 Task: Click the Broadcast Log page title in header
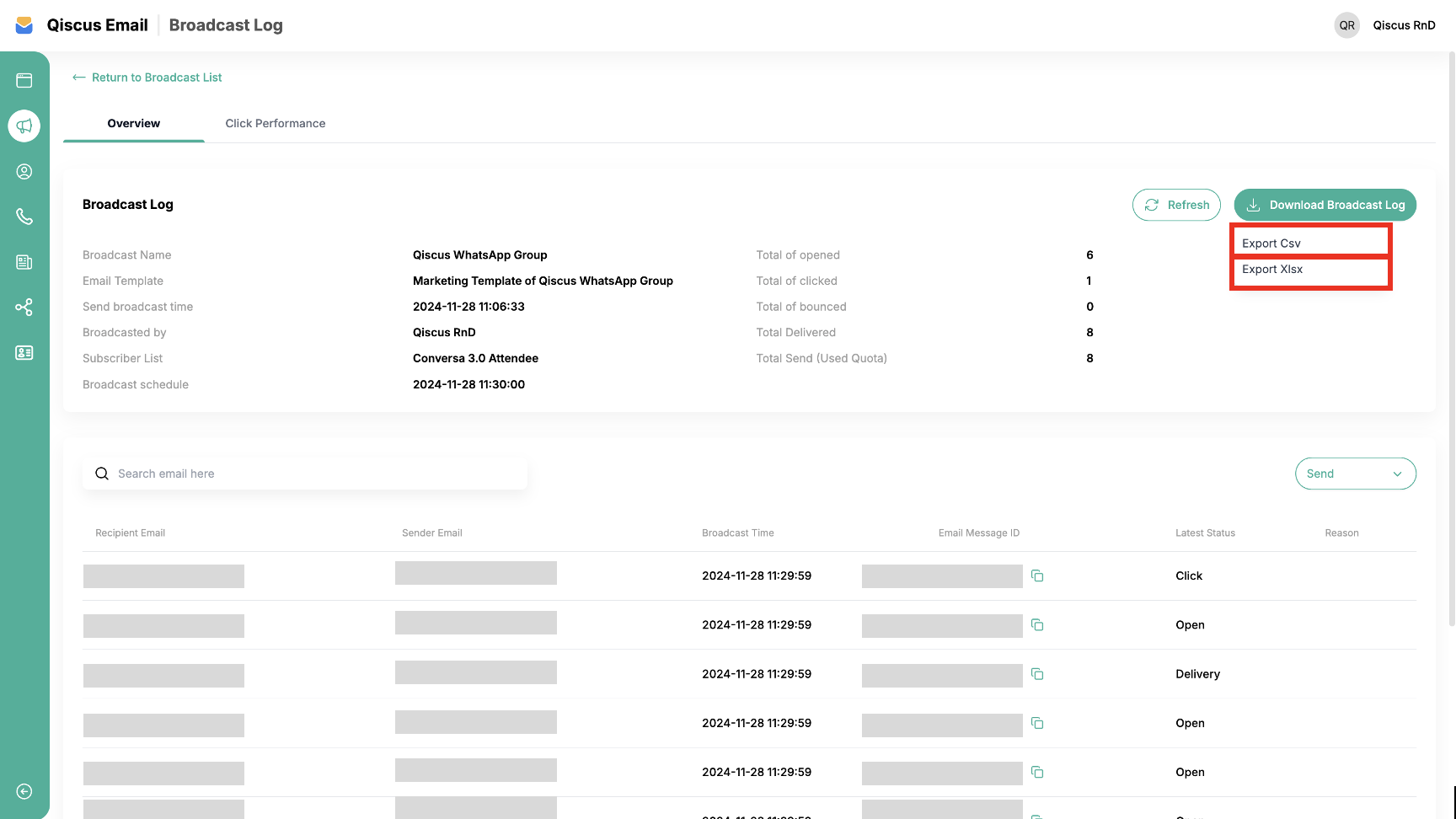226,25
